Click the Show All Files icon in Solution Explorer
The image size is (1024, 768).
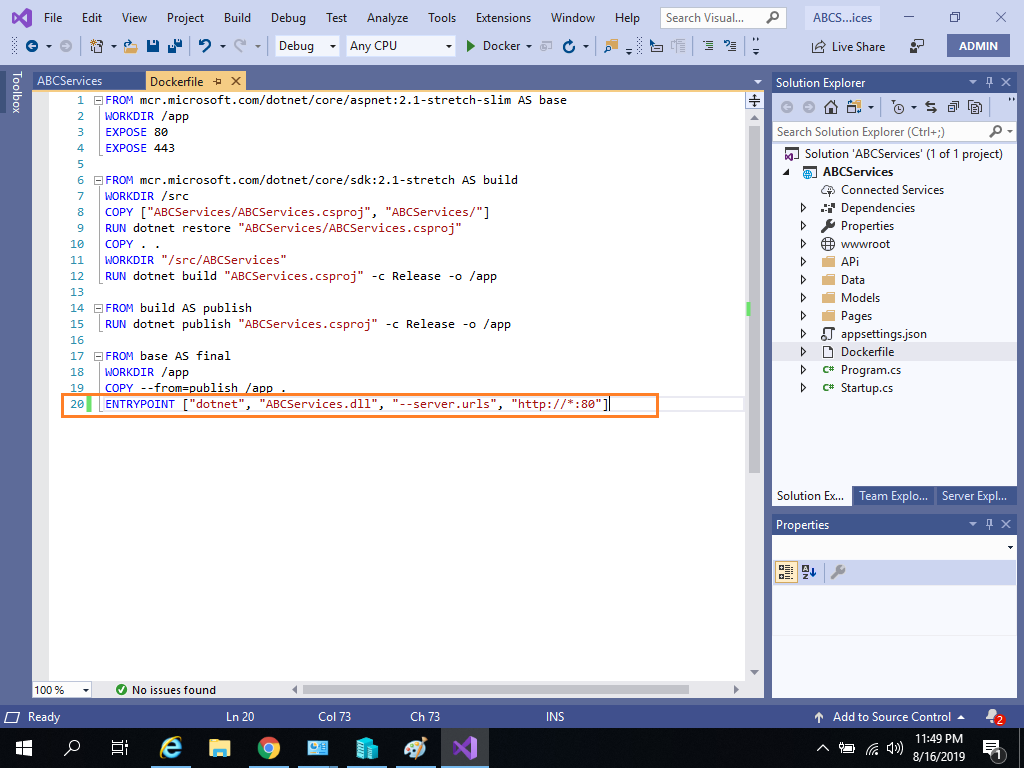click(x=975, y=107)
